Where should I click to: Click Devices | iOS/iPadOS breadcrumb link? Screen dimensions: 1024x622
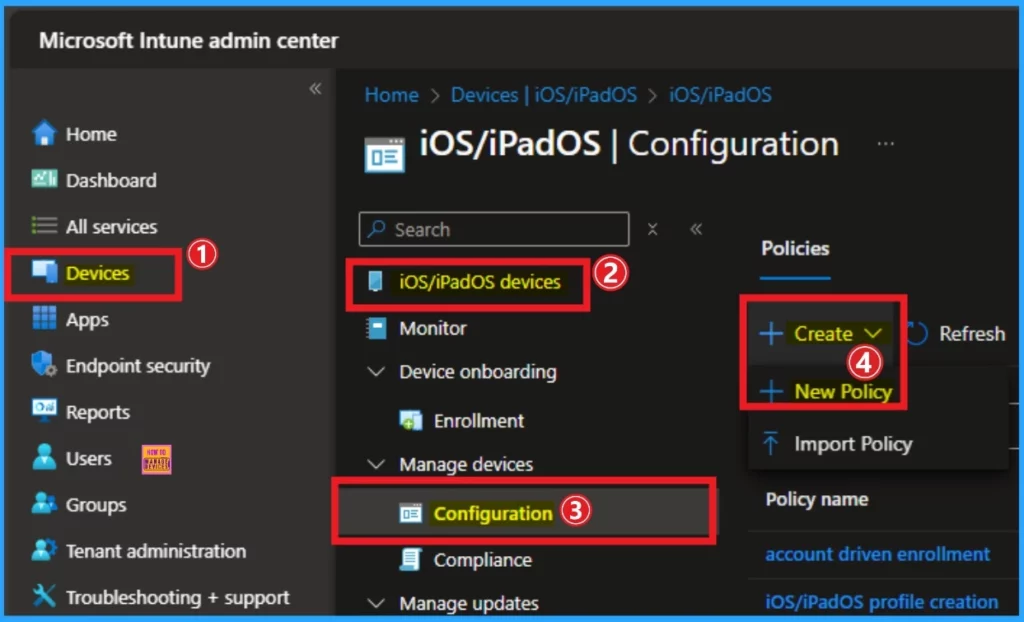click(x=544, y=95)
